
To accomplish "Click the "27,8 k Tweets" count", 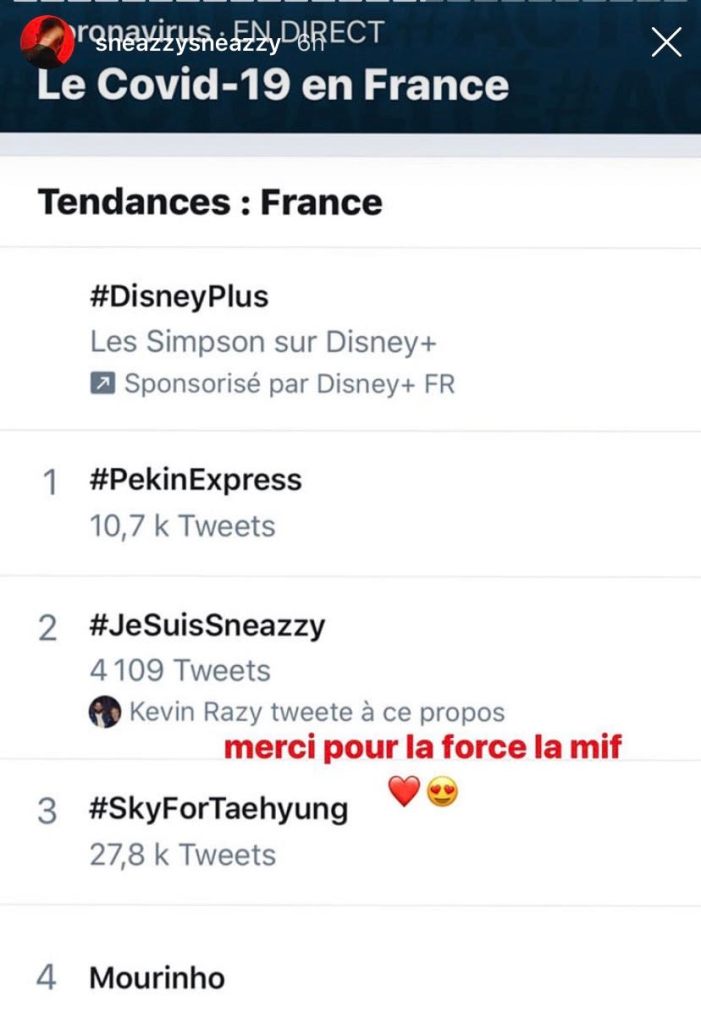I will click(x=182, y=855).
